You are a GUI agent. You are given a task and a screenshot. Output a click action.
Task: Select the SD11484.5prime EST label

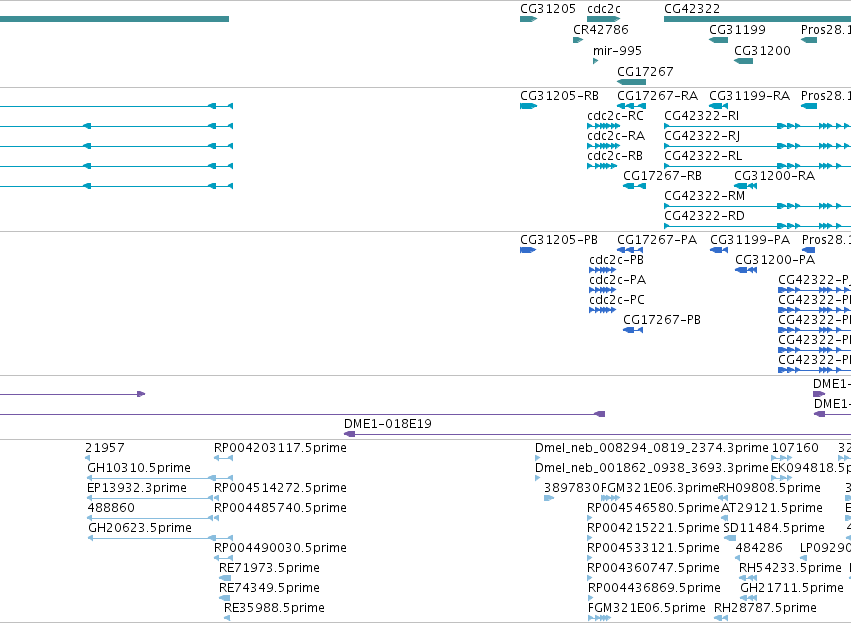(774, 527)
